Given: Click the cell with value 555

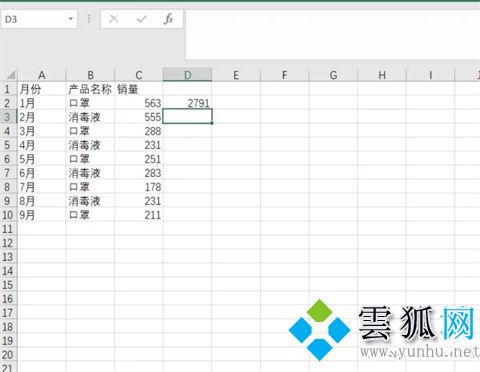Looking at the screenshot, I should click(139, 117).
